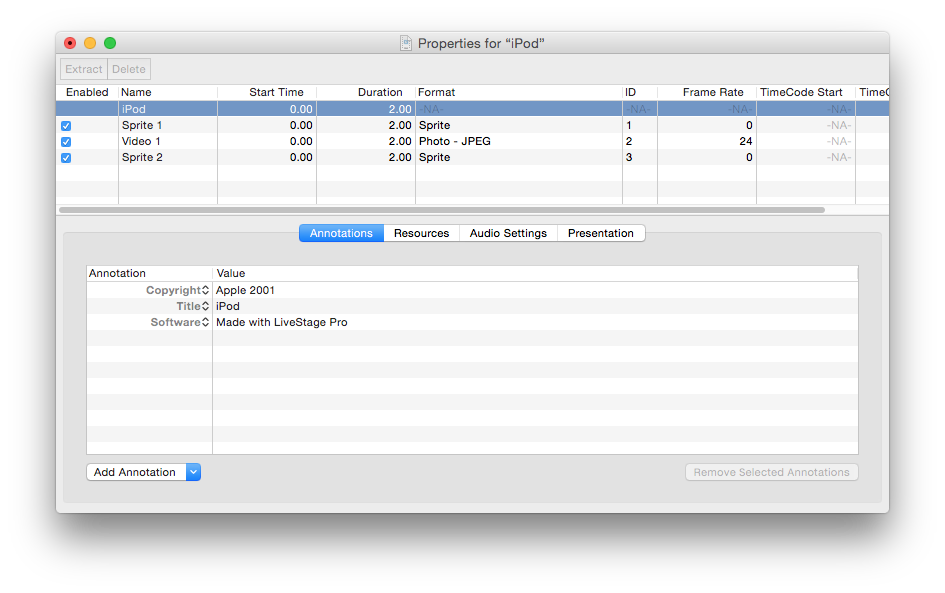Select the iPod movie row

point(472,109)
